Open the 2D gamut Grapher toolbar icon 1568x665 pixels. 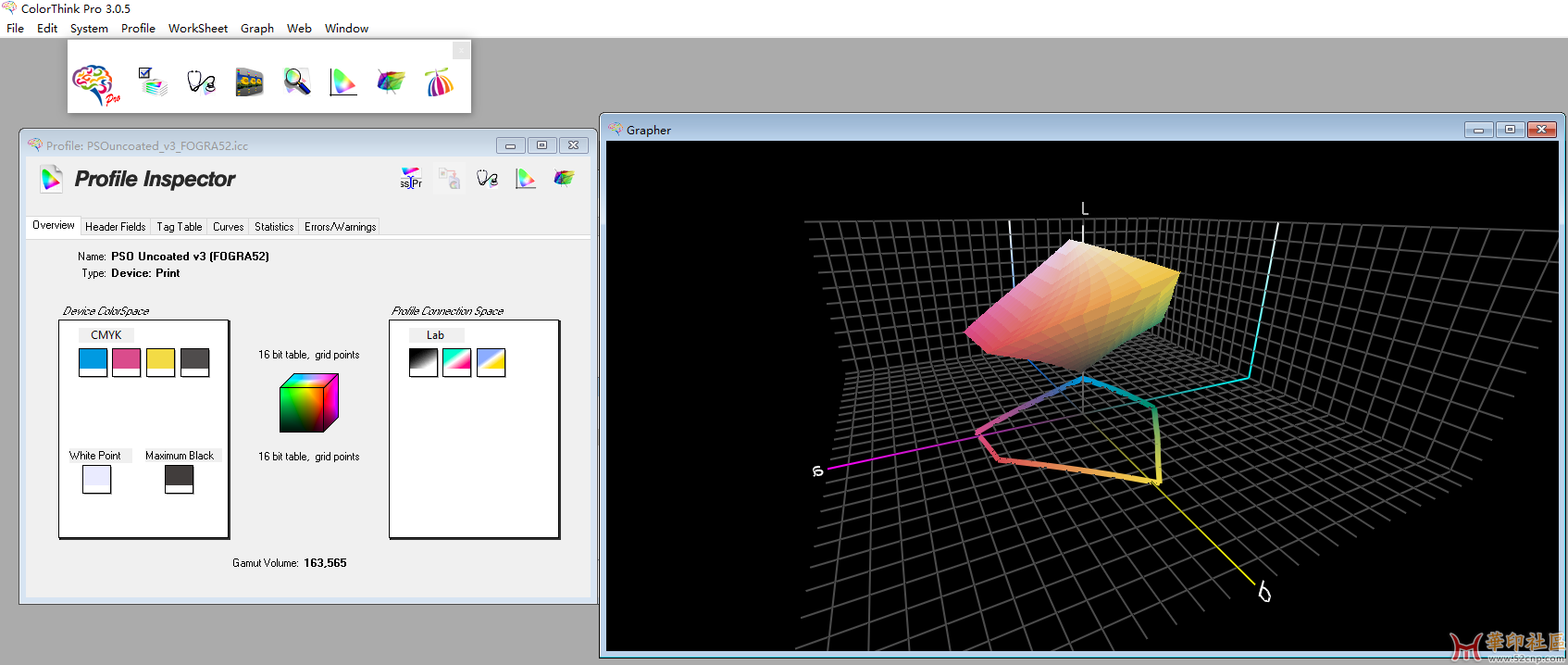(x=342, y=82)
